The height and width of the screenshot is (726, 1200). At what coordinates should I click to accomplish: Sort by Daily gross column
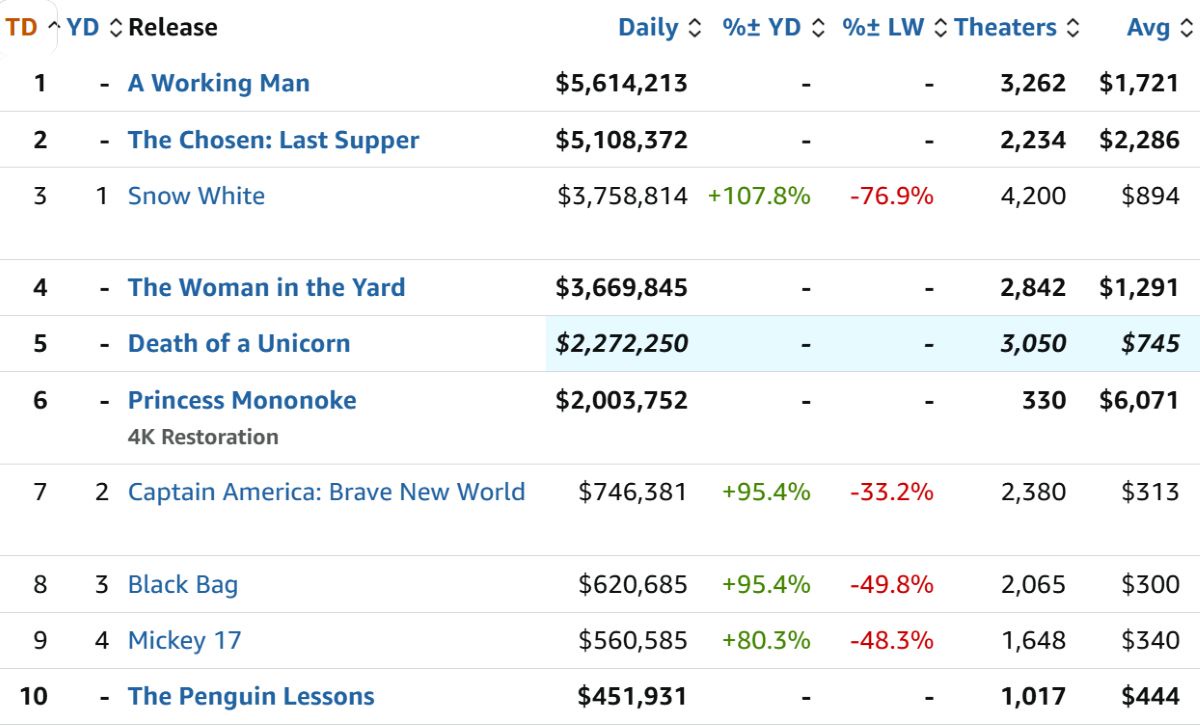click(x=648, y=28)
